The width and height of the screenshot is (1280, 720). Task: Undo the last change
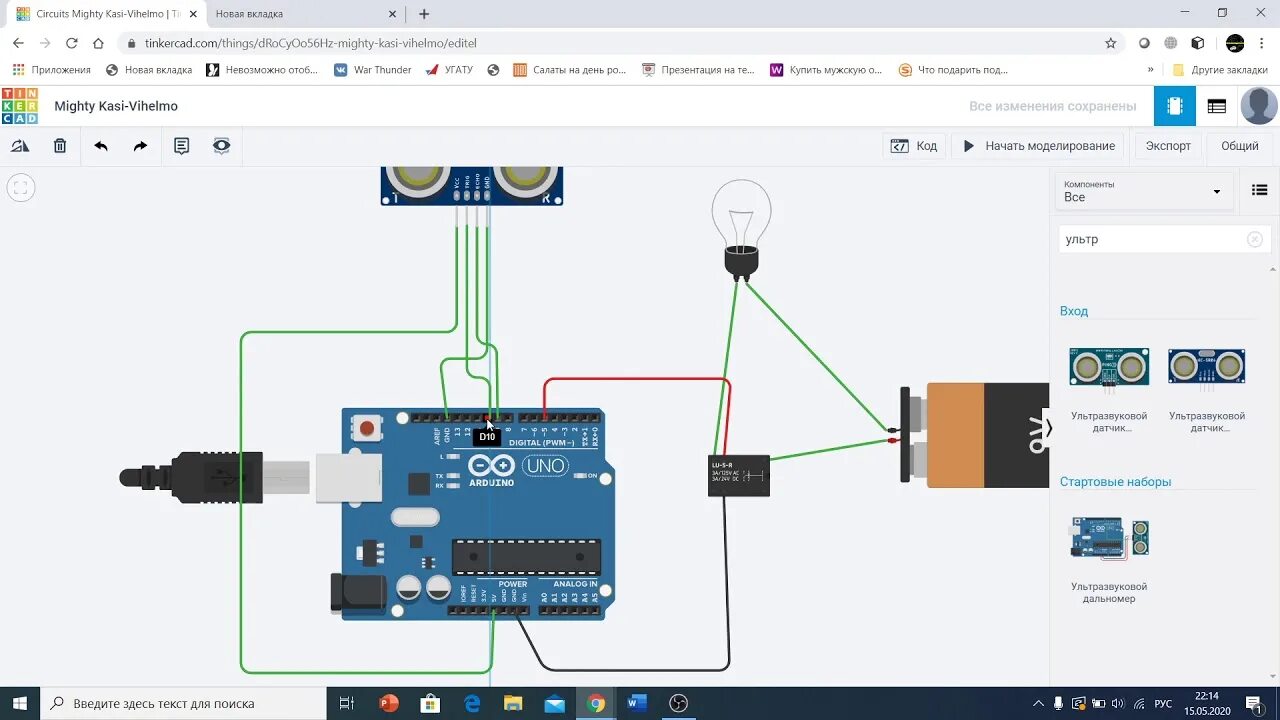98,146
